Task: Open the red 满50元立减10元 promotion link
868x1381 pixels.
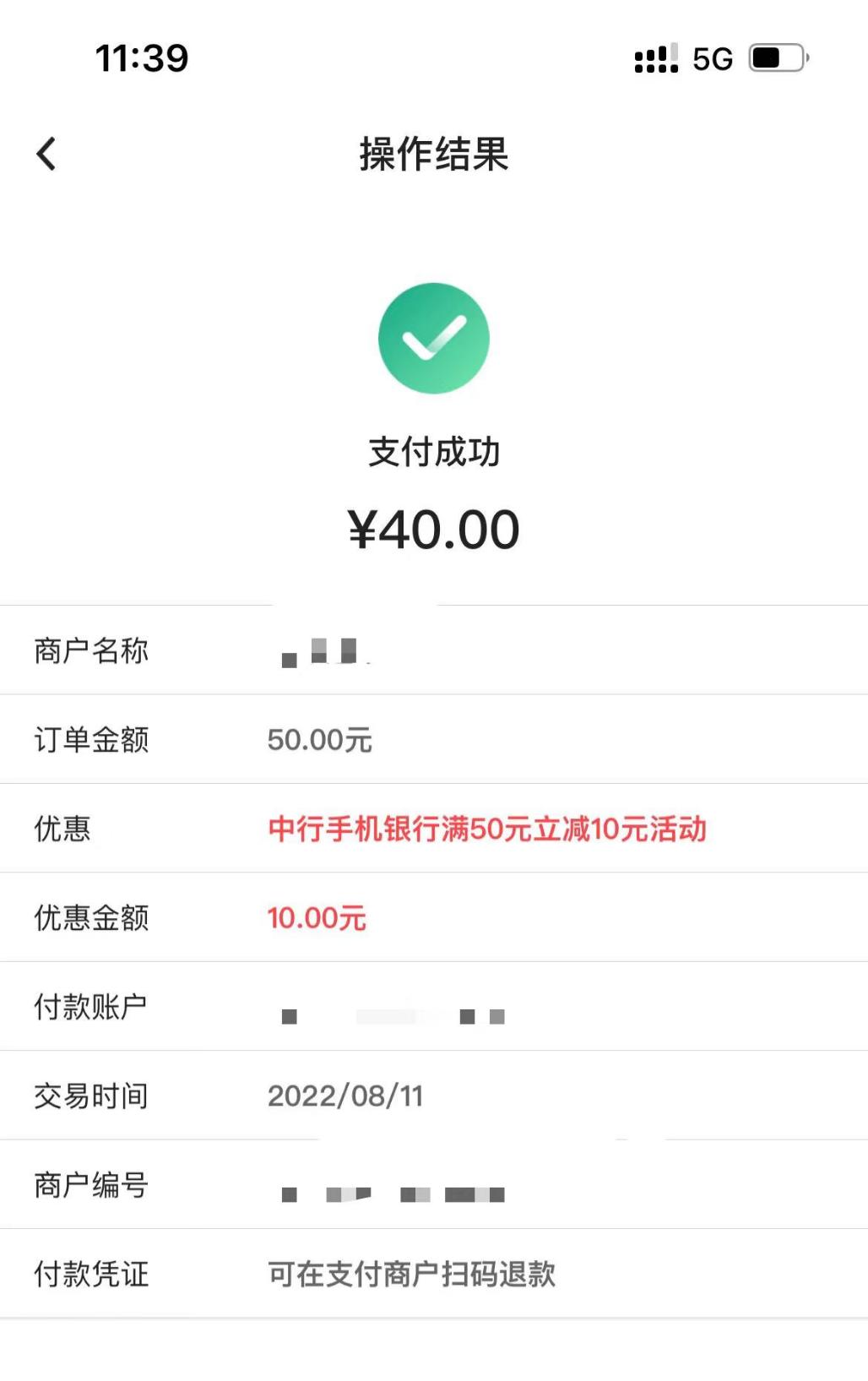Action: [487, 829]
